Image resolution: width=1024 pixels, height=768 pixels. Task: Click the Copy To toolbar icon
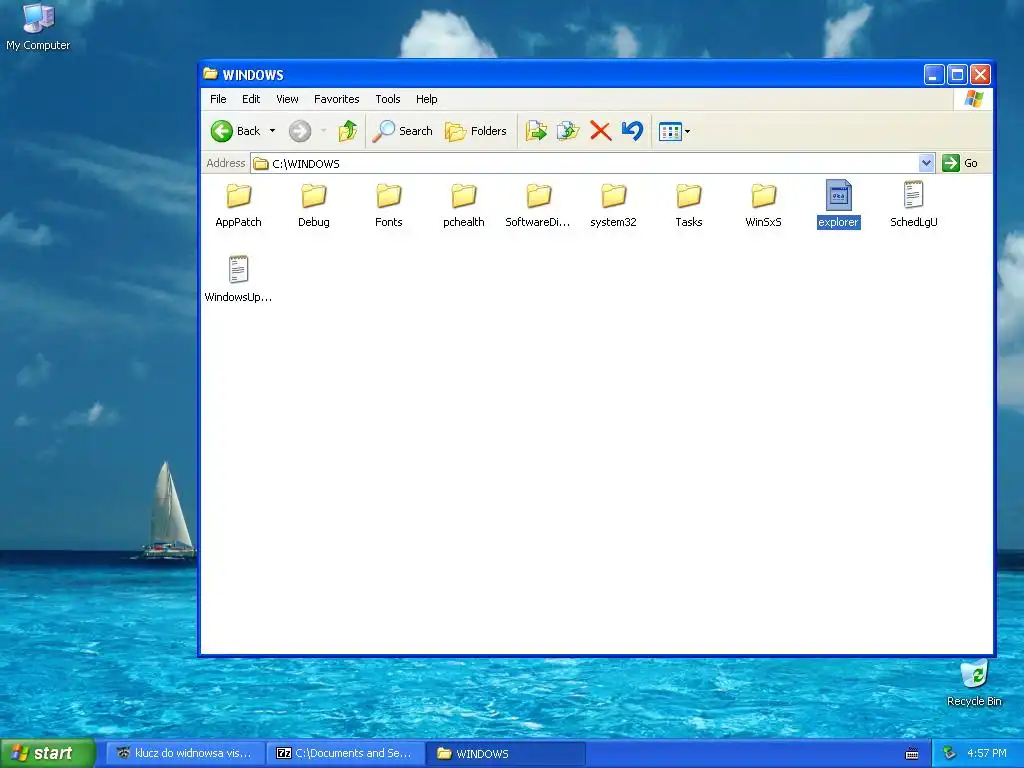pos(568,131)
